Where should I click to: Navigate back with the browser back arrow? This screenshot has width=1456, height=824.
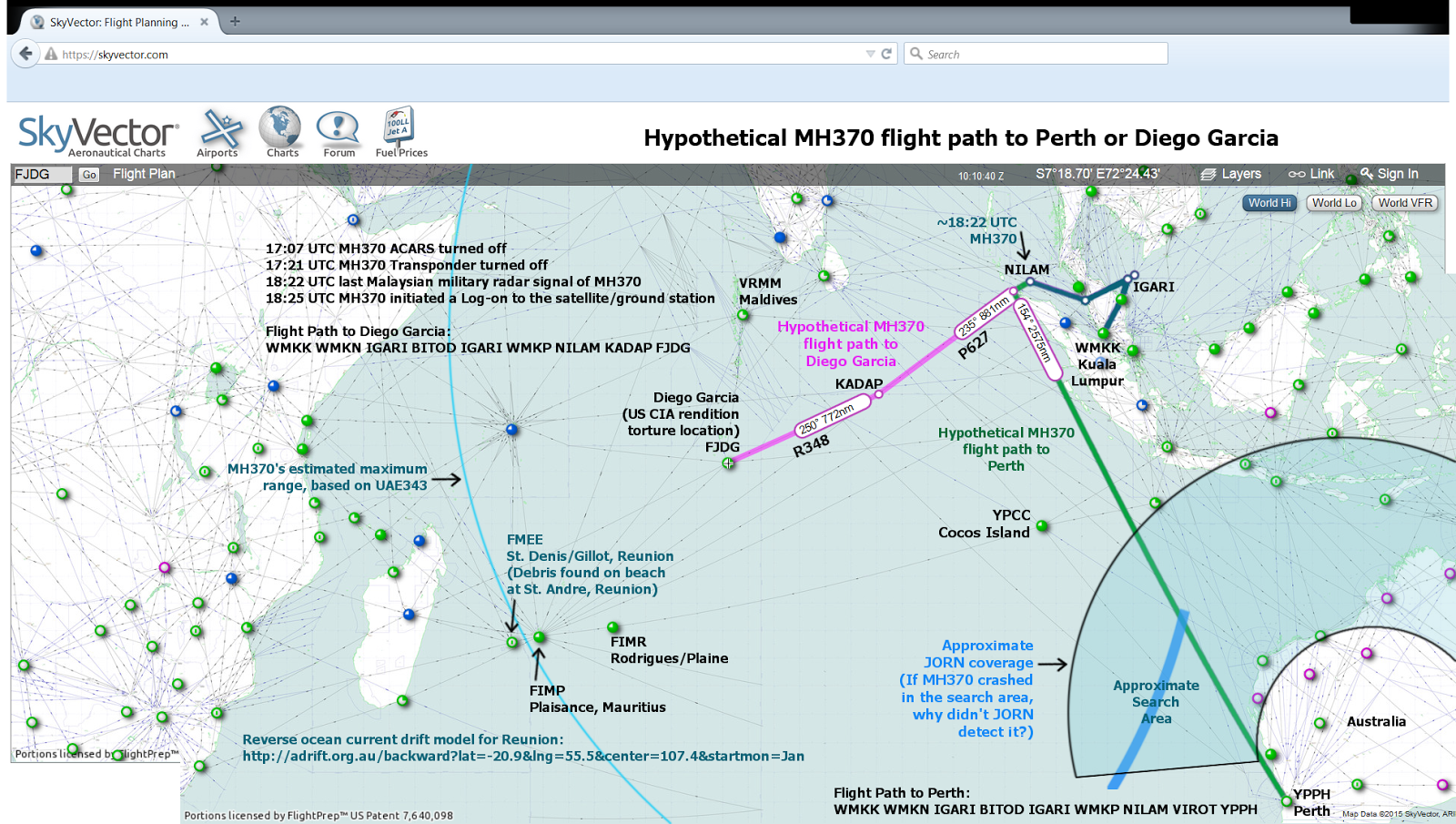point(25,53)
